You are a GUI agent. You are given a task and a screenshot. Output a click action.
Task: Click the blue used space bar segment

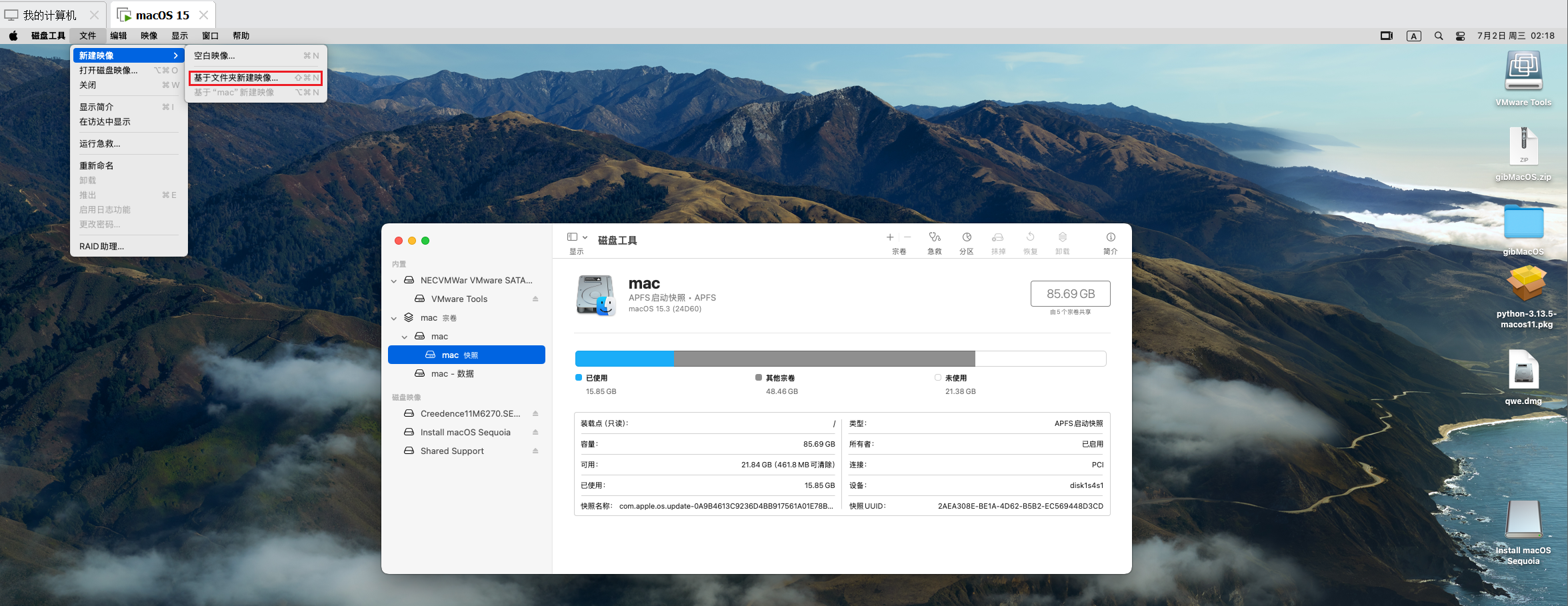625,359
